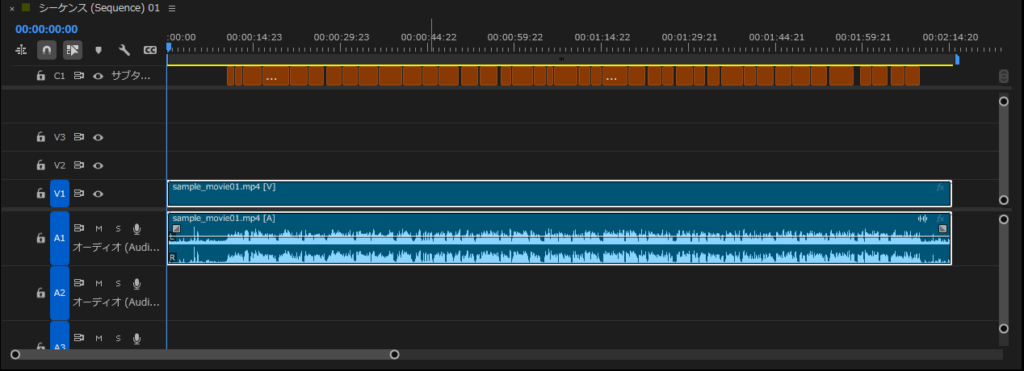Click the insert sequence as nest icon
This screenshot has width=1024, height=371.
21,50
